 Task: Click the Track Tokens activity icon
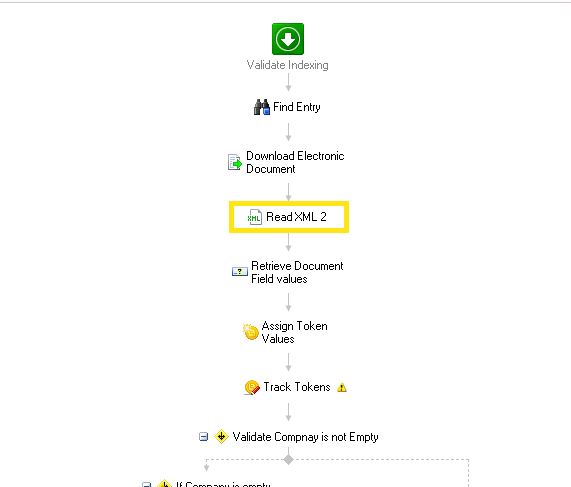point(252,387)
